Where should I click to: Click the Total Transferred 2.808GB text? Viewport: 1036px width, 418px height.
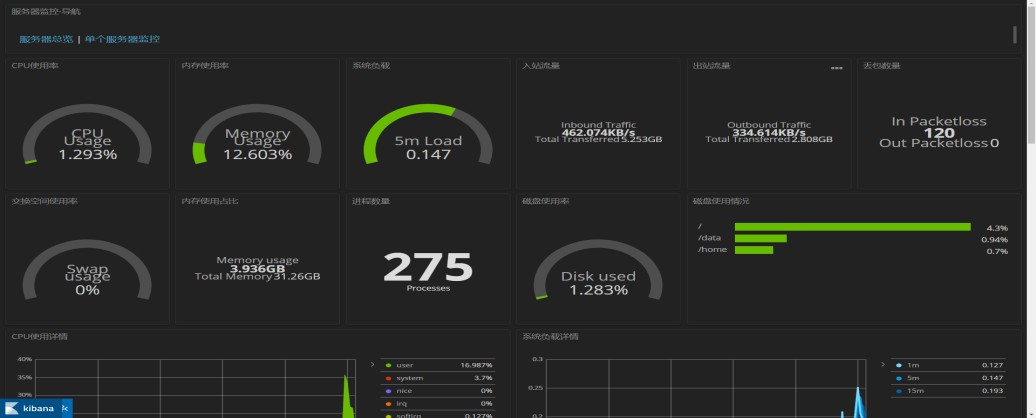pos(768,139)
